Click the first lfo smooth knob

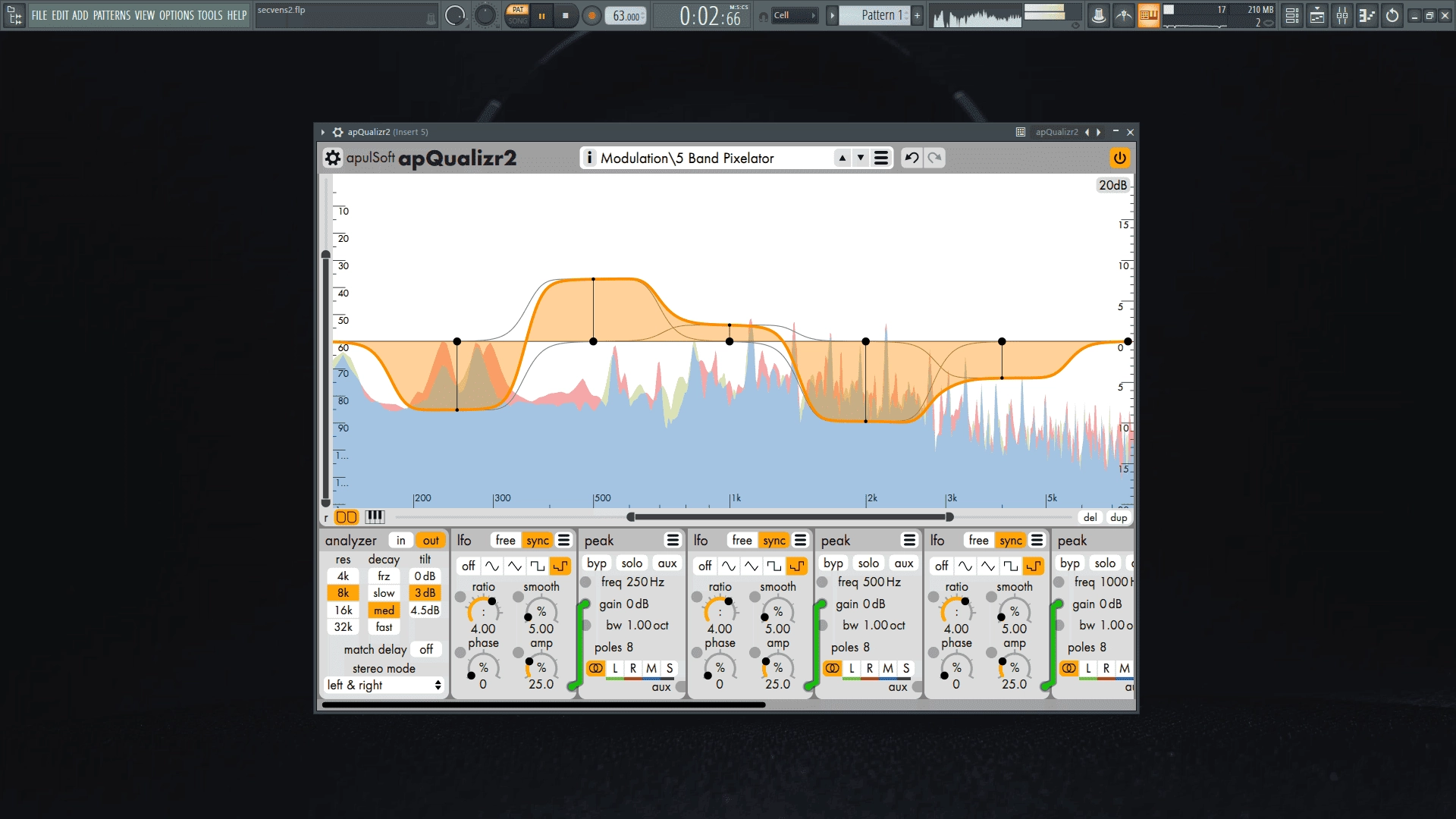541,610
